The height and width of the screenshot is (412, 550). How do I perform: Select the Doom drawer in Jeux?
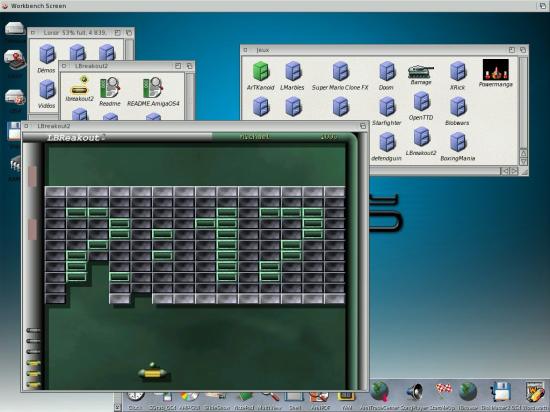tap(387, 71)
